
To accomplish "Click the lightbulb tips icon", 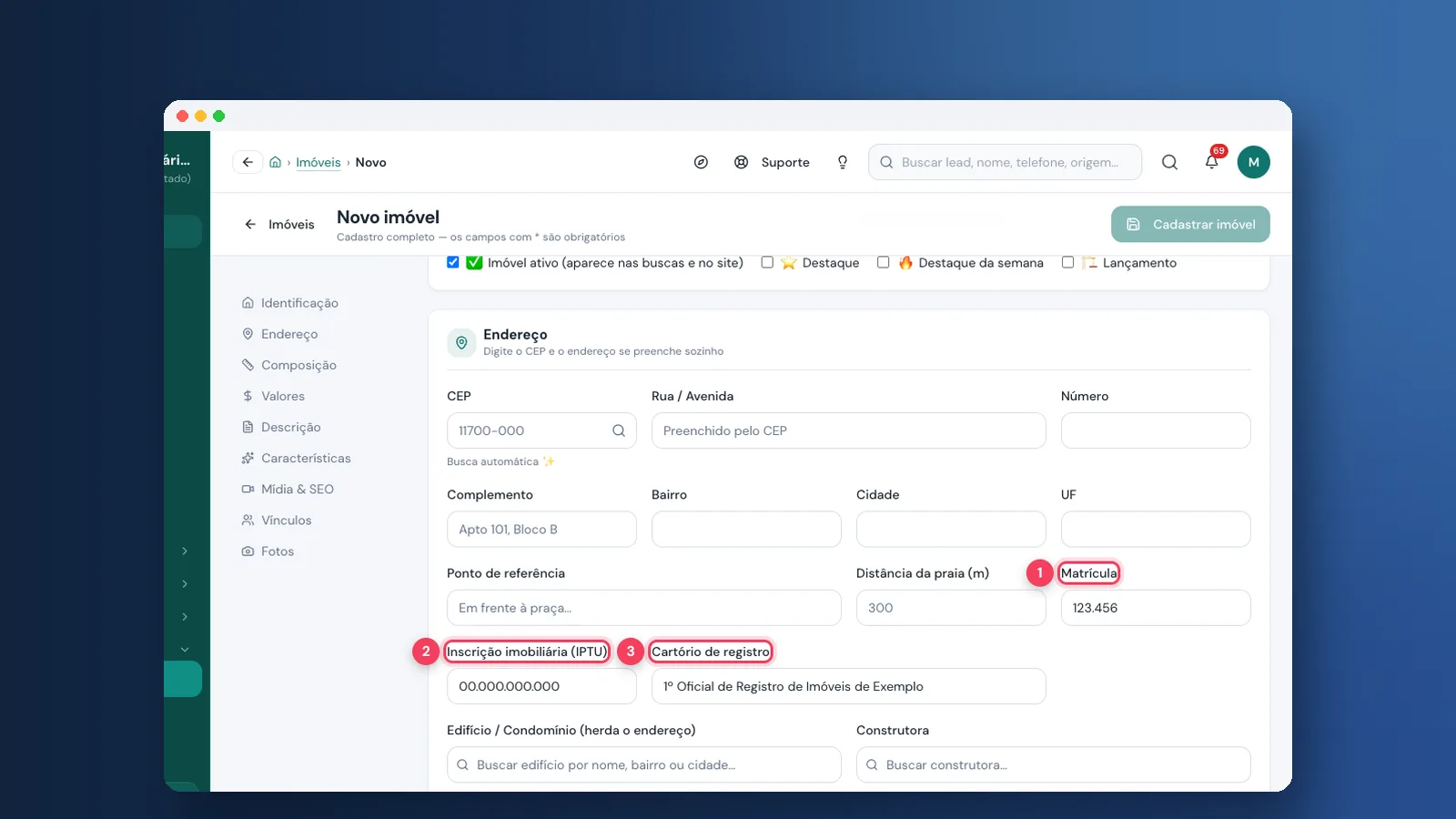I will [843, 162].
